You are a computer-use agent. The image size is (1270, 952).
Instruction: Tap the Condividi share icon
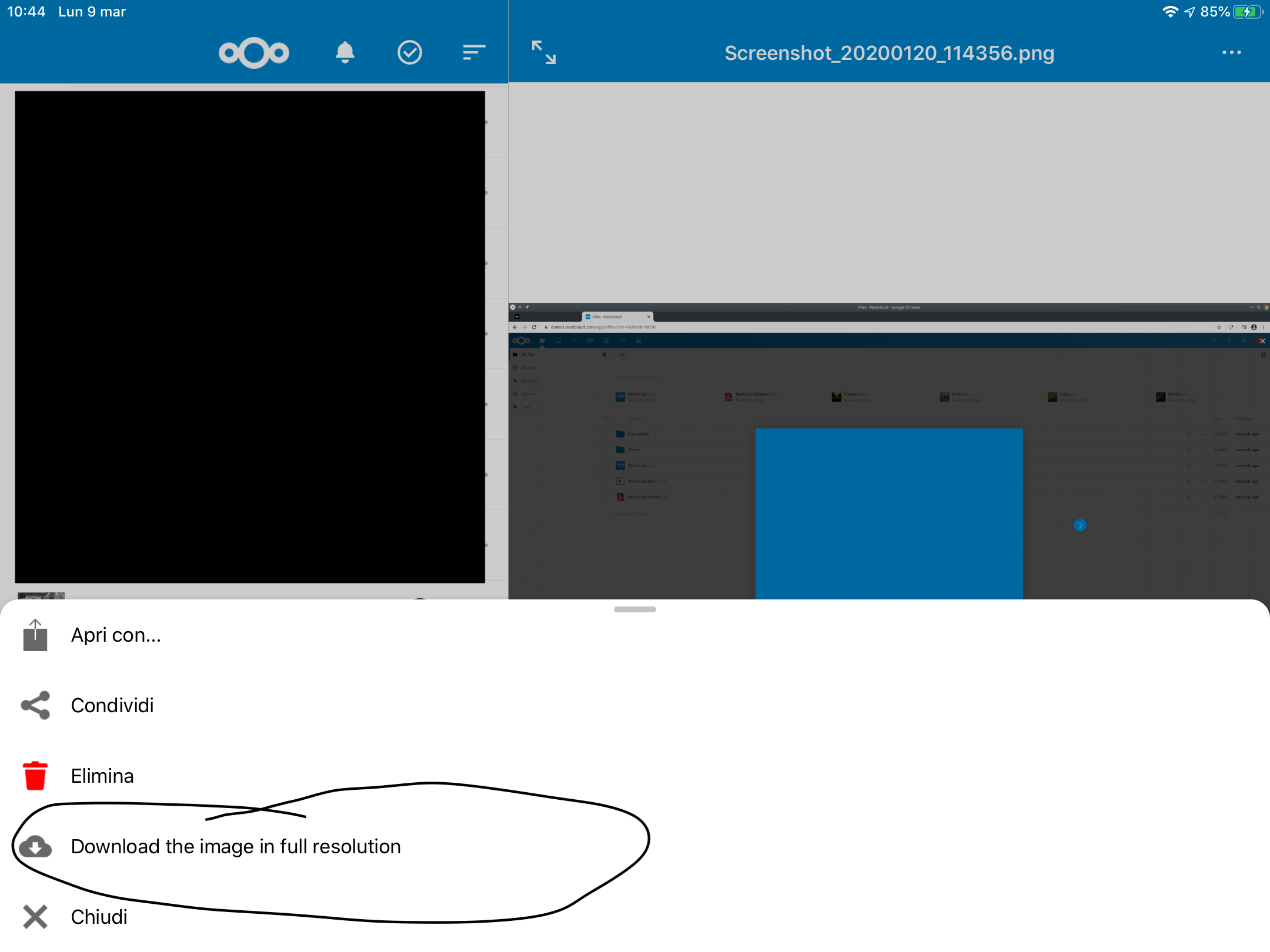coord(35,705)
